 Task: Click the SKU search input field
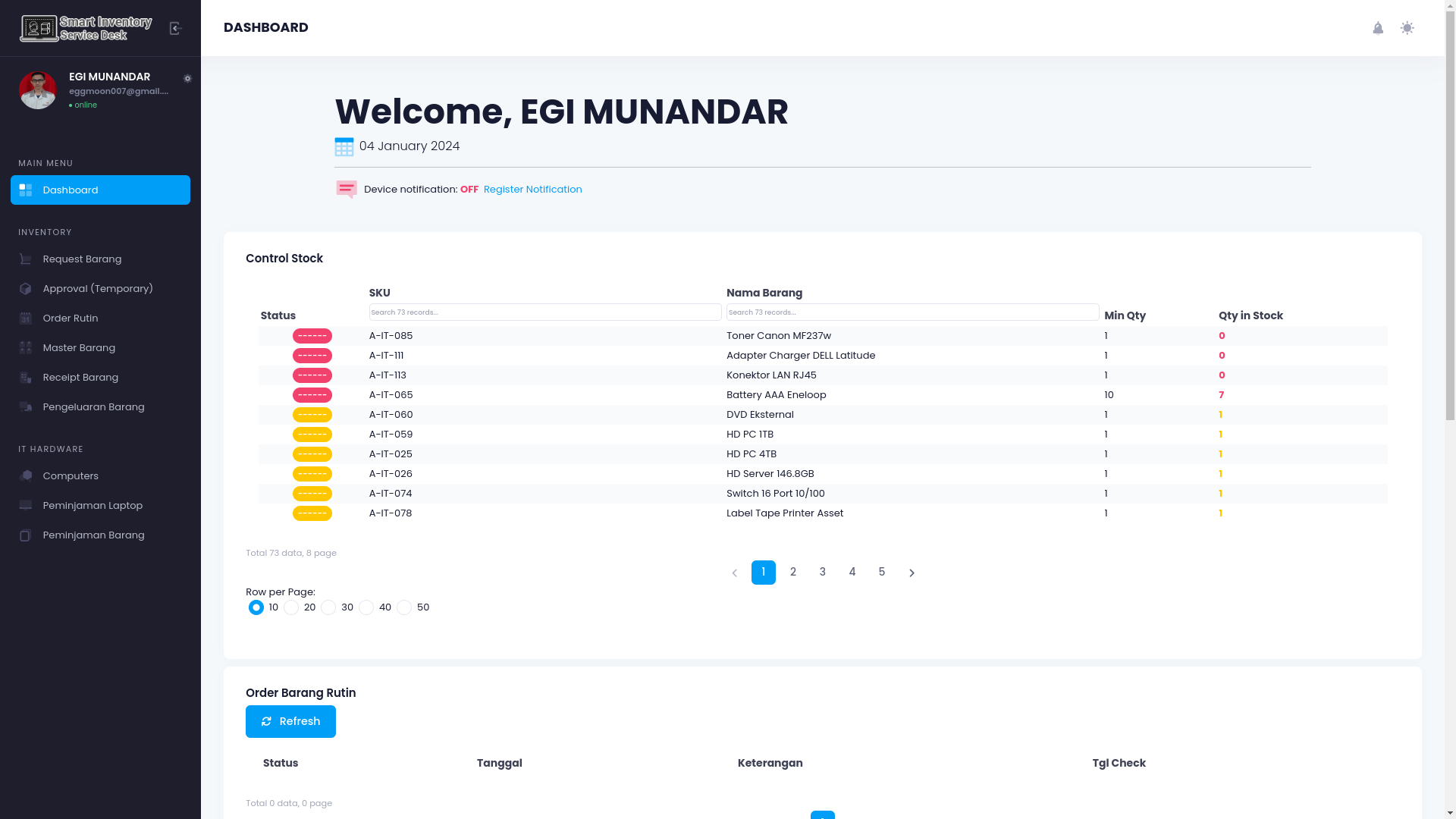pos(544,312)
